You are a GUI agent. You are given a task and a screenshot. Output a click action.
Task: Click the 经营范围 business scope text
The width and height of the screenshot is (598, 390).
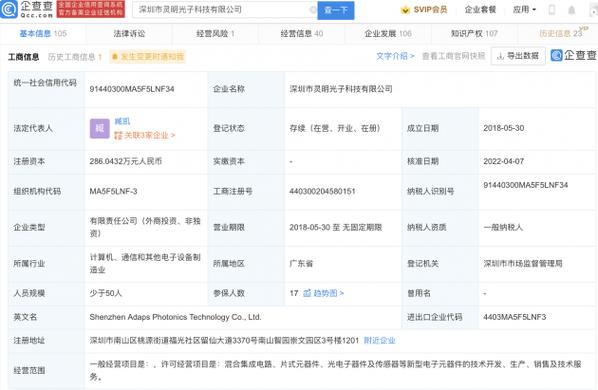click(336, 371)
